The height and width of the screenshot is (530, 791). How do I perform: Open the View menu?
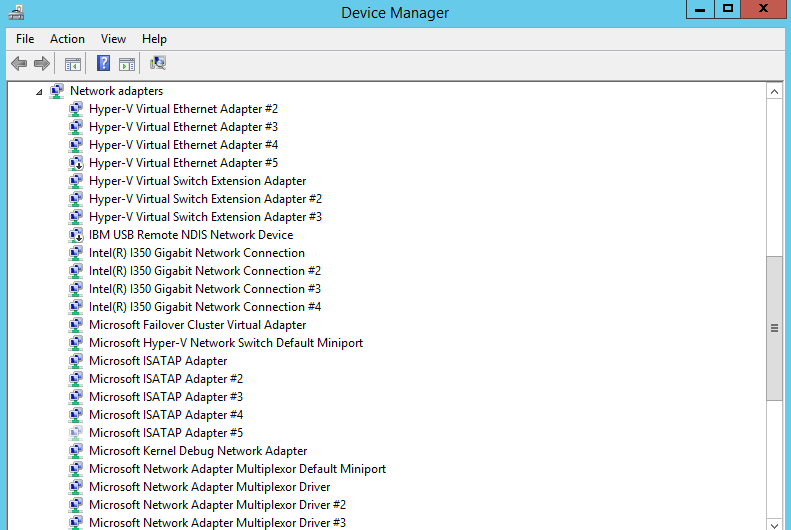[x=113, y=39]
